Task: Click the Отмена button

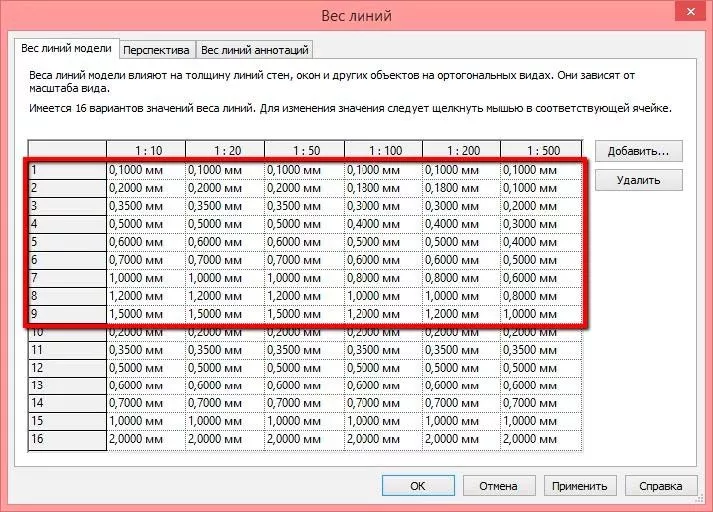Action: click(498, 486)
